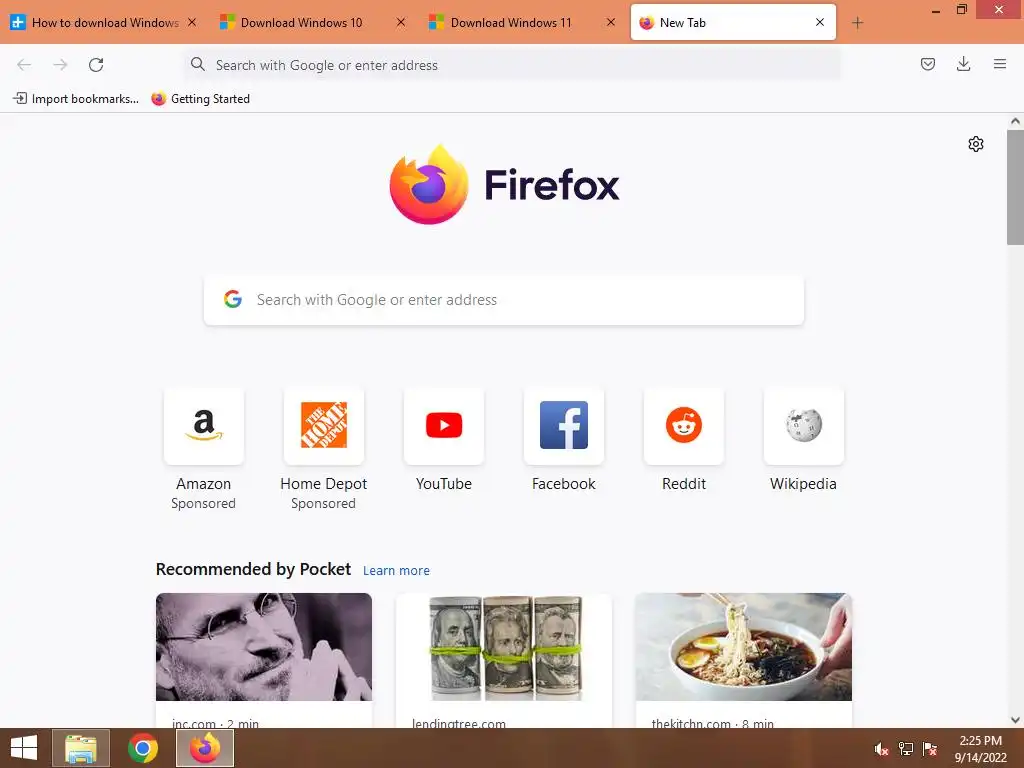The height and width of the screenshot is (768, 1024).
Task: Open new tab personalization gear
Action: (976, 144)
